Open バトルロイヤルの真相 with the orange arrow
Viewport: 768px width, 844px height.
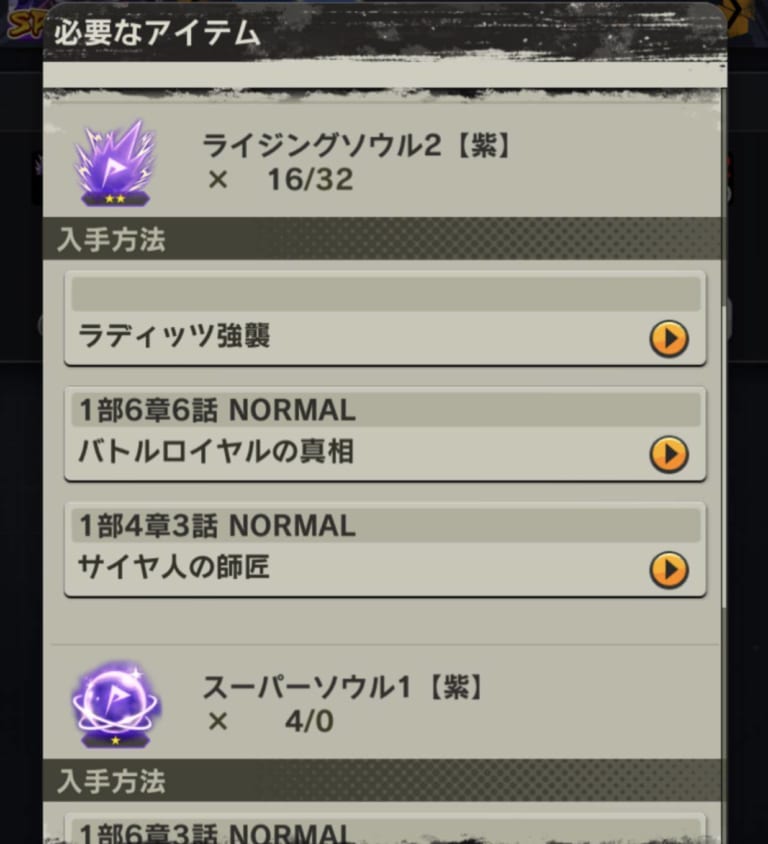tap(669, 454)
